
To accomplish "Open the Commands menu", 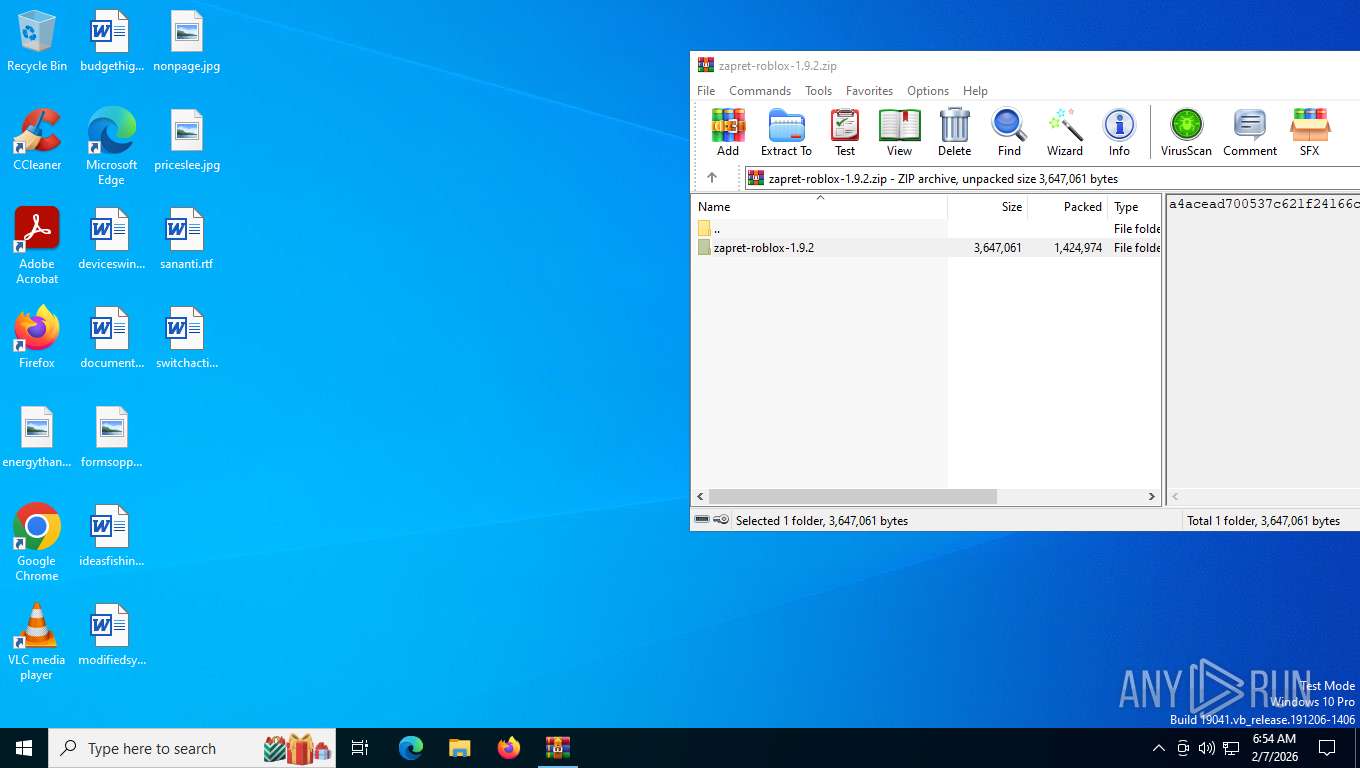I will coord(760,90).
